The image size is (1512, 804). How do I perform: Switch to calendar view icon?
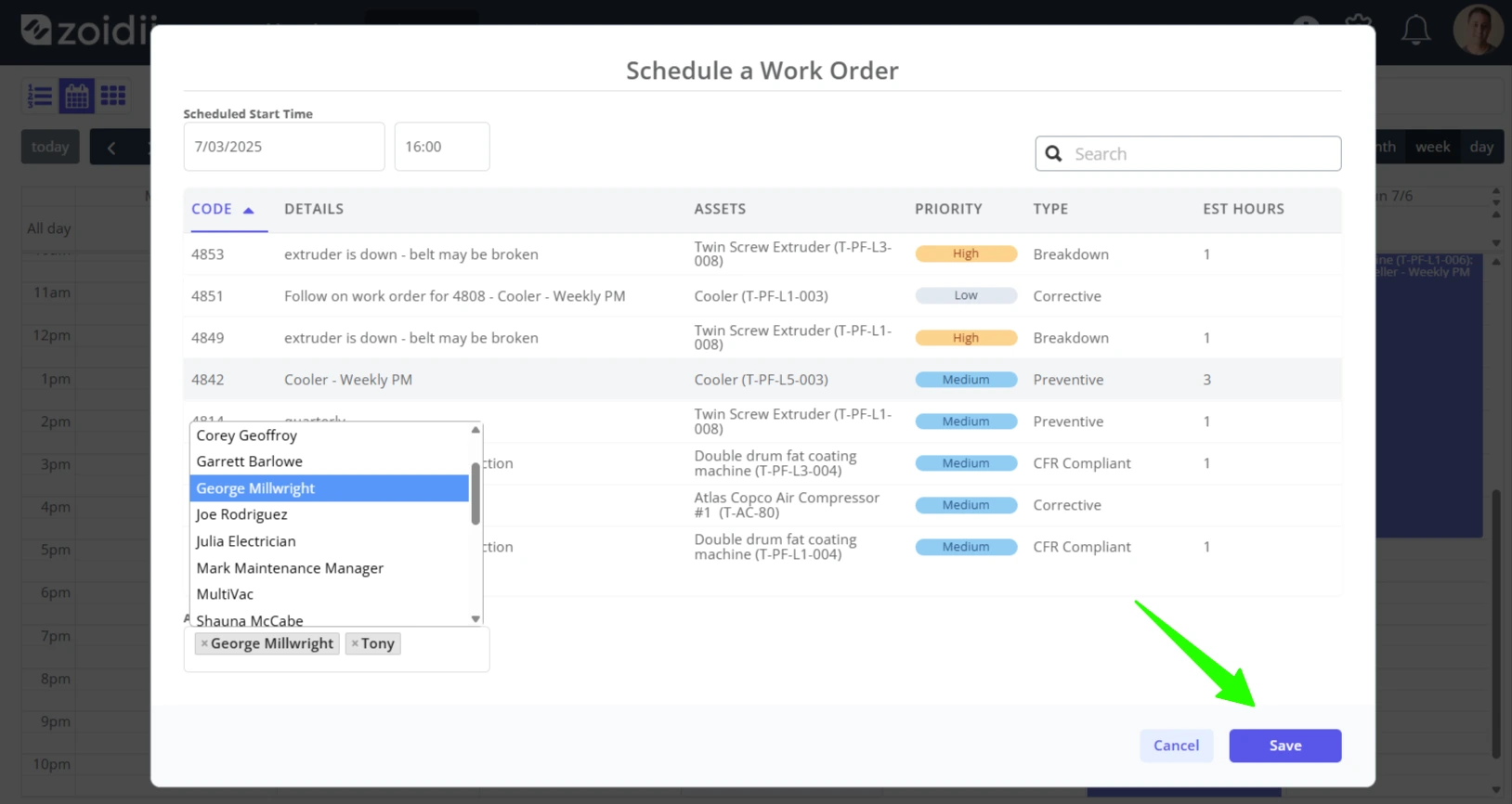click(x=77, y=96)
